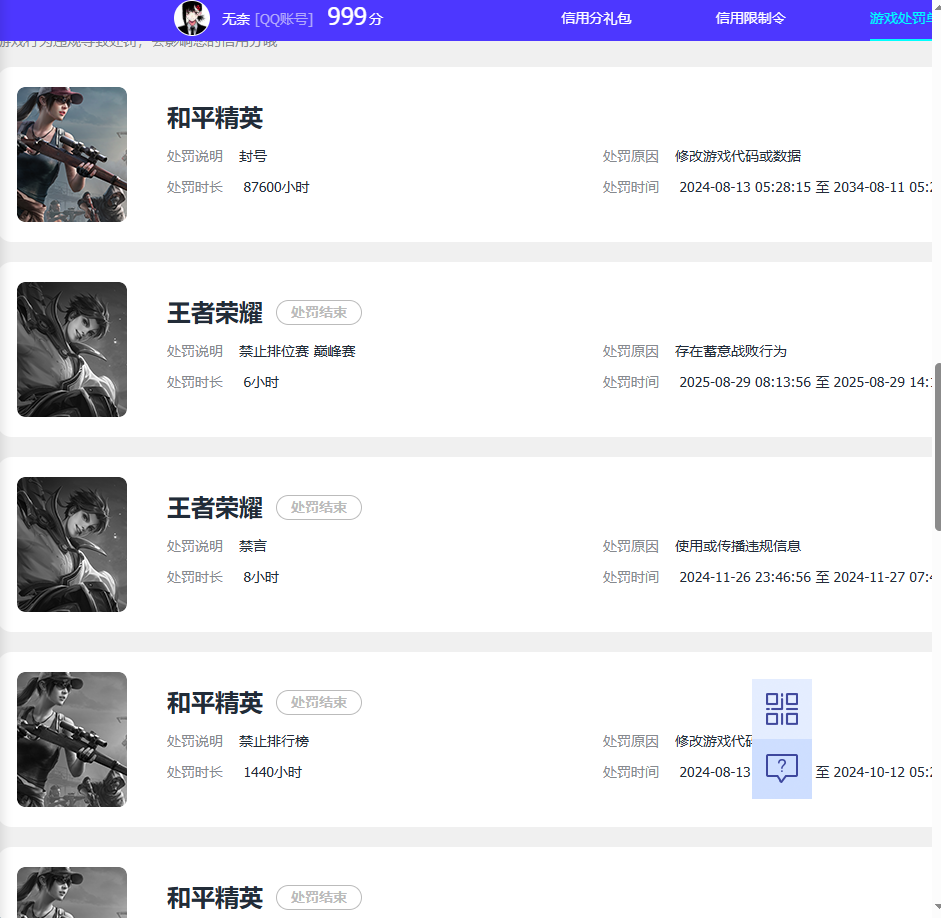Click time range starting 2024-08-13 05:28:15
Screen dimensions: 941x918
(805, 187)
